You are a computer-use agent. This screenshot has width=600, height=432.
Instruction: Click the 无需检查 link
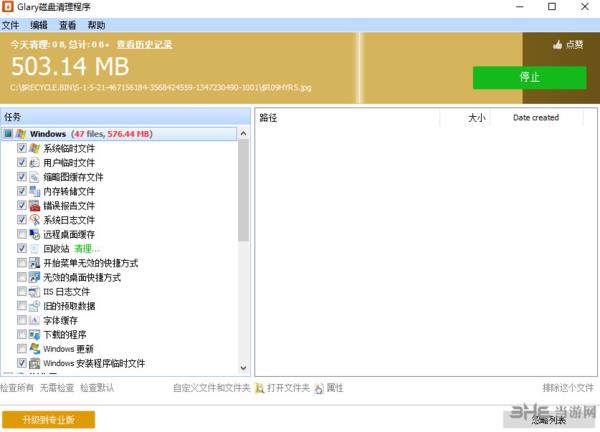coord(57,388)
